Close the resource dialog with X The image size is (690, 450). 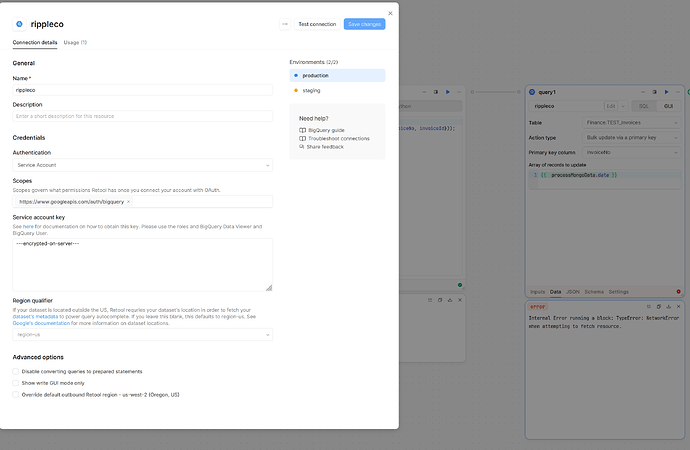pos(390,13)
